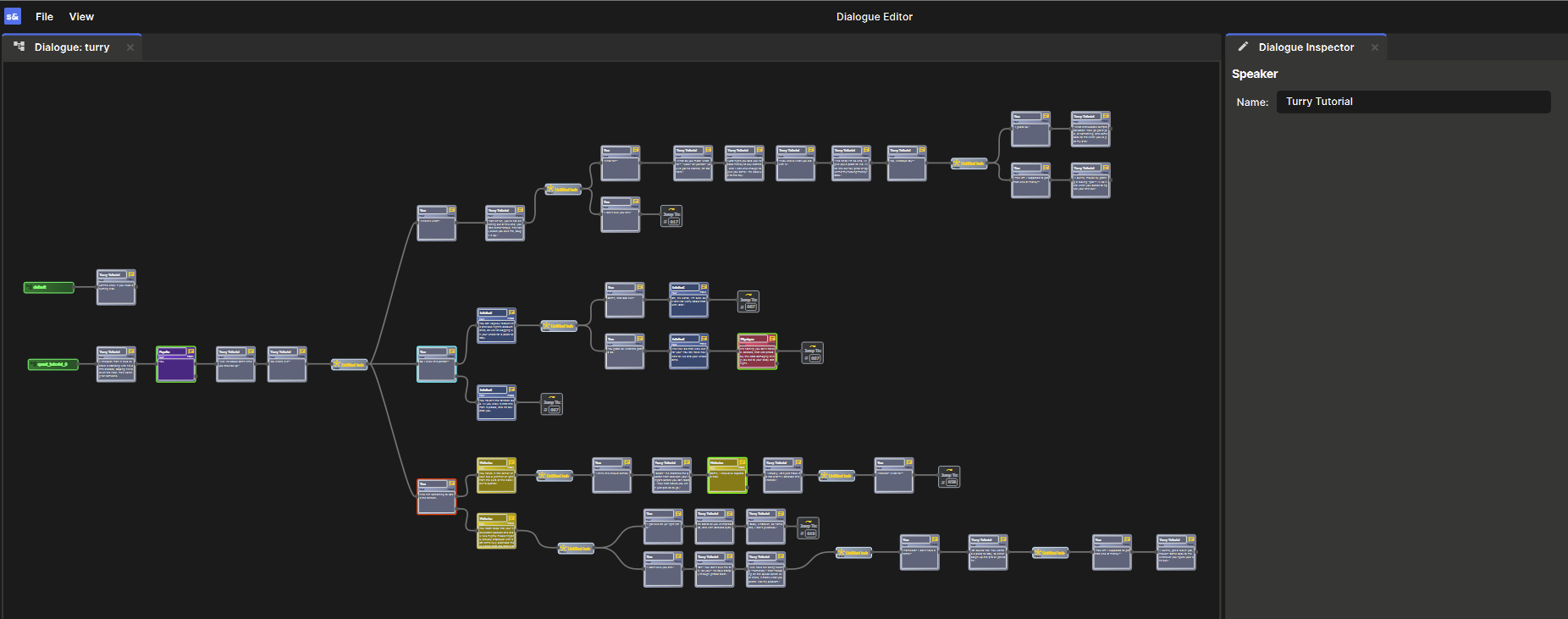Click chat icon on crimson node
Image resolution: width=1568 pixels, height=619 pixels.
(773, 339)
